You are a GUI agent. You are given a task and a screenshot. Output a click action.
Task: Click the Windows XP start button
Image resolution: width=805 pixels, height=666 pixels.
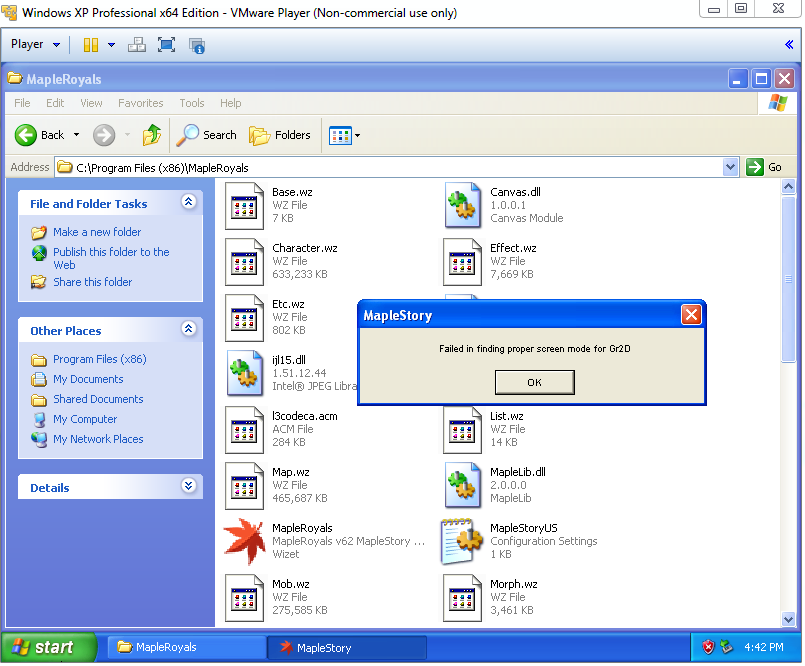[49, 647]
